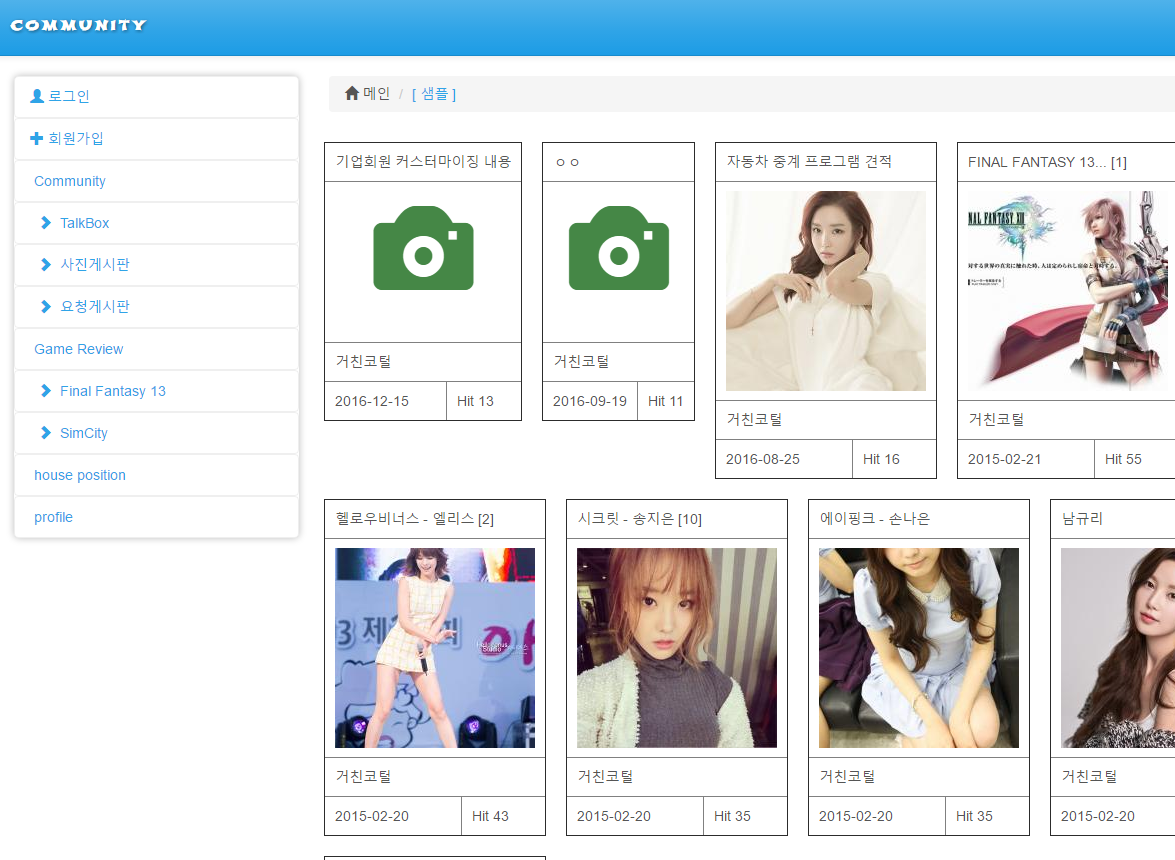Click the chevron icon next to SimCity

pos(46,433)
